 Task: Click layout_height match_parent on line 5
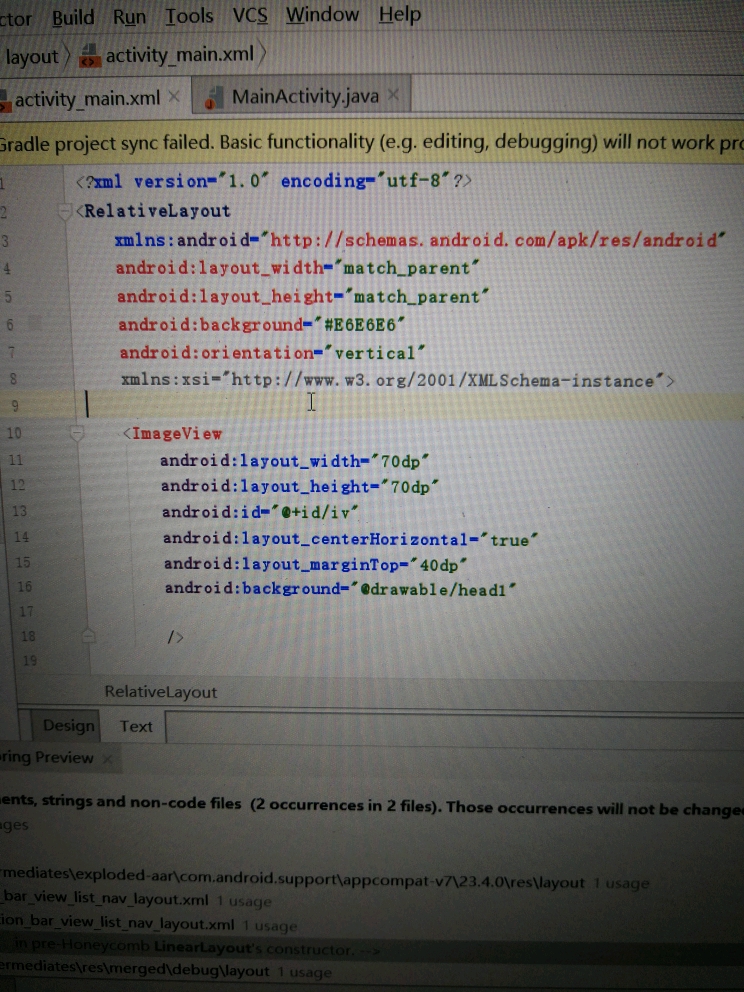click(x=302, y=297)
